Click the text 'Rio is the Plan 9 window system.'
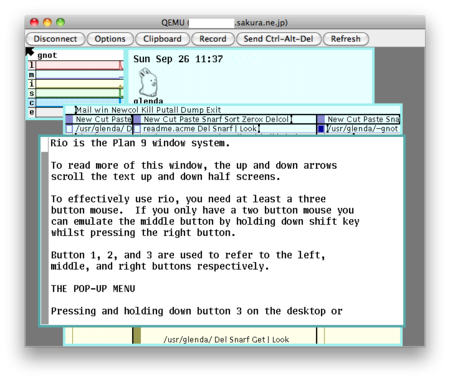 click(x=140, y=143)
